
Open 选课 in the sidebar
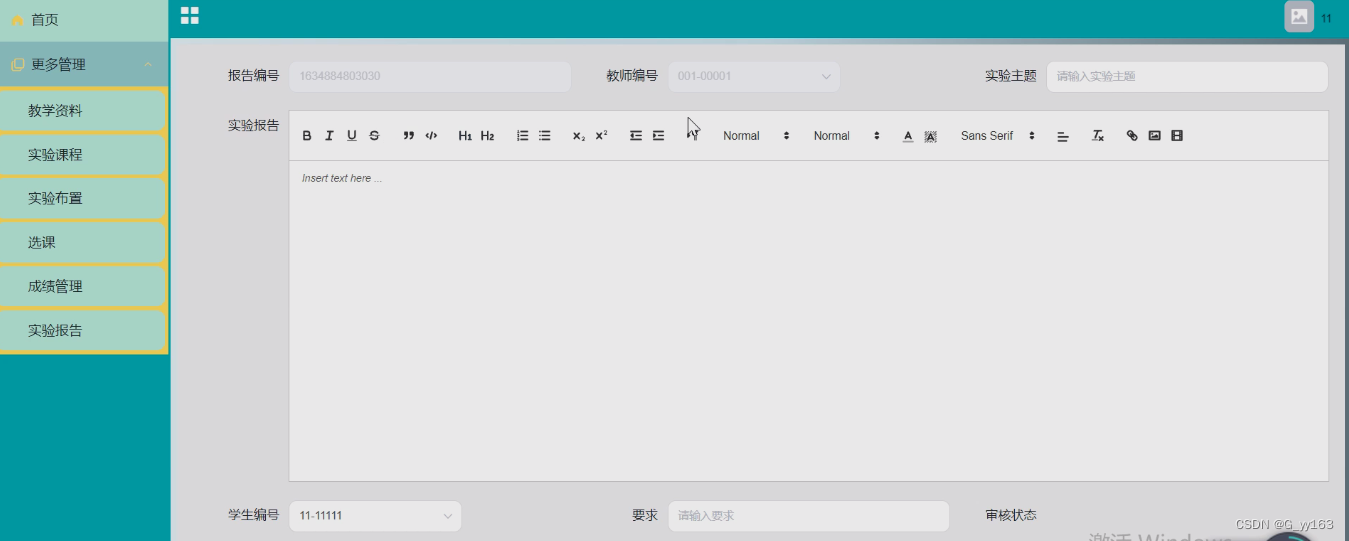coord(83,242)
